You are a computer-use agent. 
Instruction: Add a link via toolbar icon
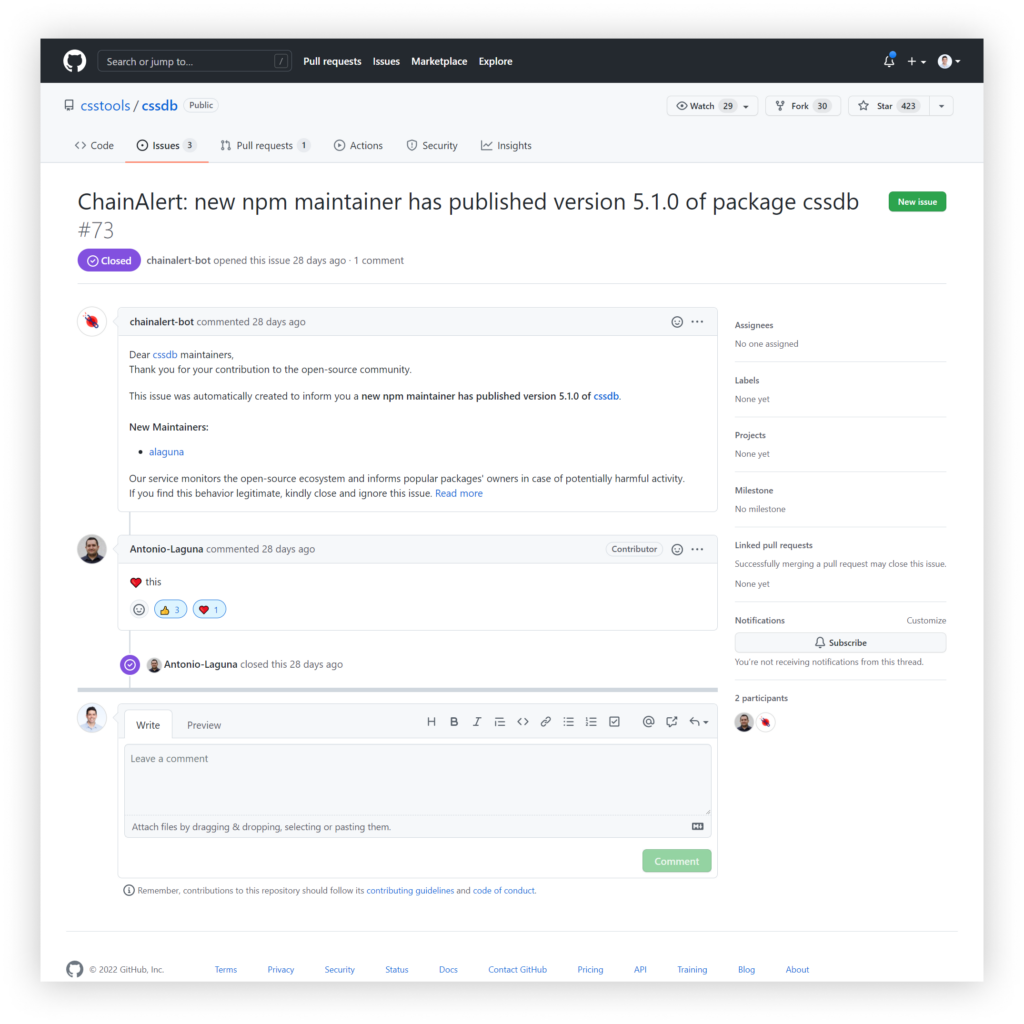click(x=545, y=722)
